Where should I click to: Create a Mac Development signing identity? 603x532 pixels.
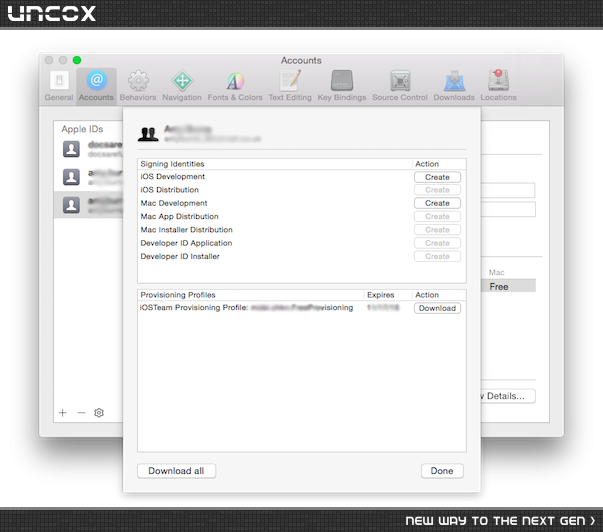tap(437, 203)
